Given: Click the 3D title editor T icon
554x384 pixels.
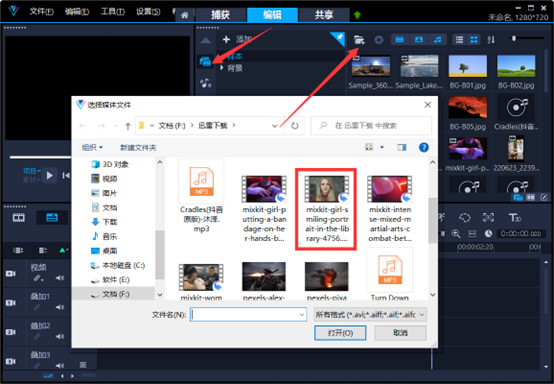Looking at the screenshot, I should 515,218.
